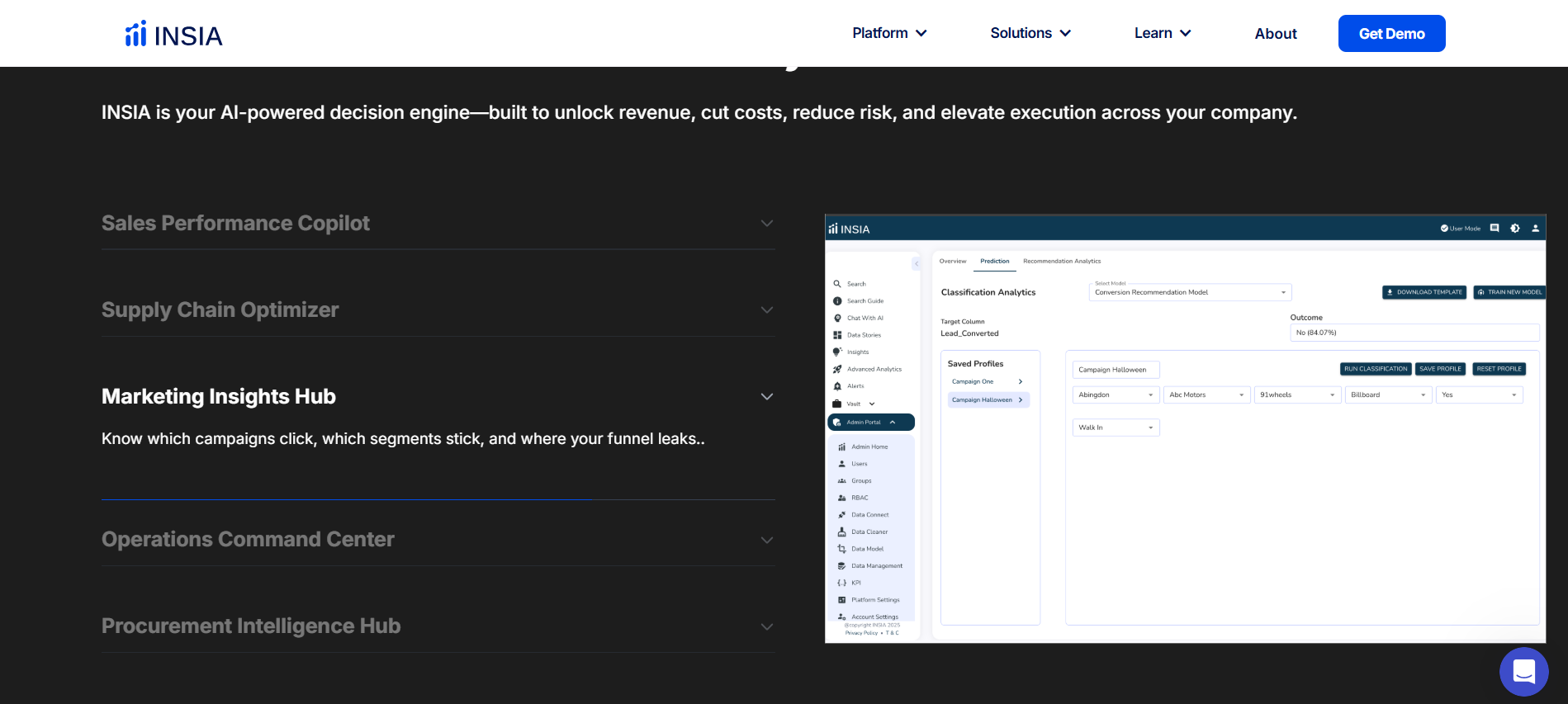Click the INSIA logo inside the product preview
1568x704 pixels.
[x=849, y=229]
